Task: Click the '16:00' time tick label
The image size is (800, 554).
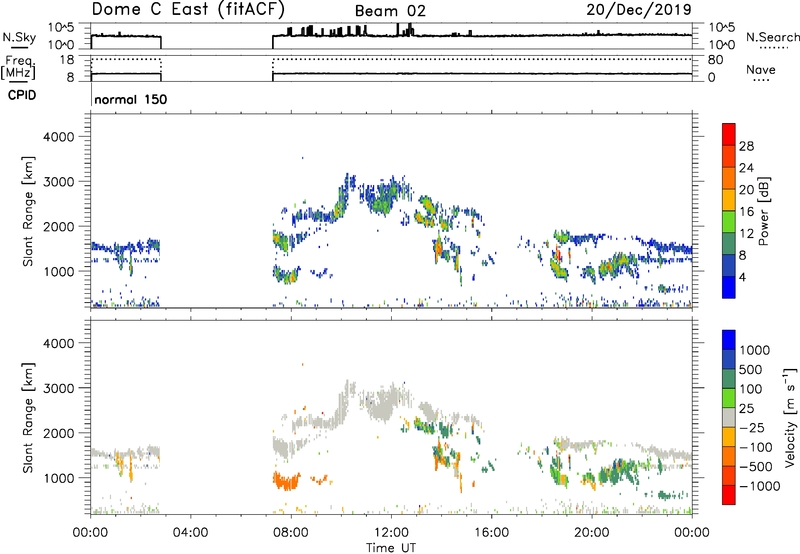Action: click(x=491, y=533)
